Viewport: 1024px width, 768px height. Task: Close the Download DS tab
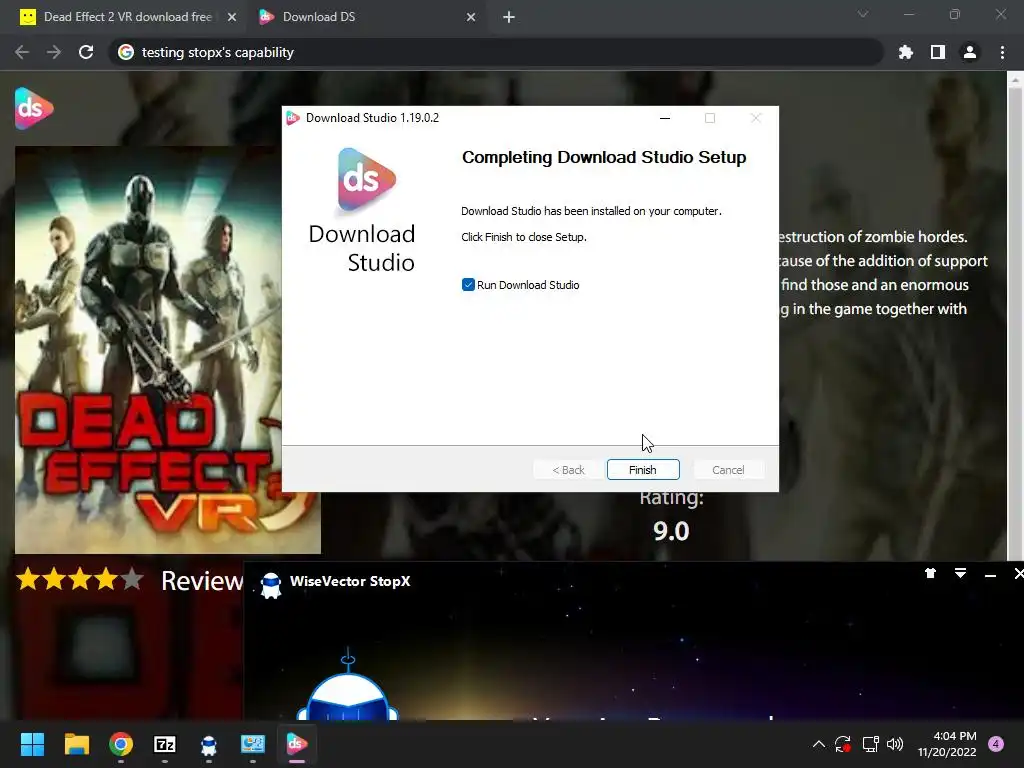coord(471,17)
